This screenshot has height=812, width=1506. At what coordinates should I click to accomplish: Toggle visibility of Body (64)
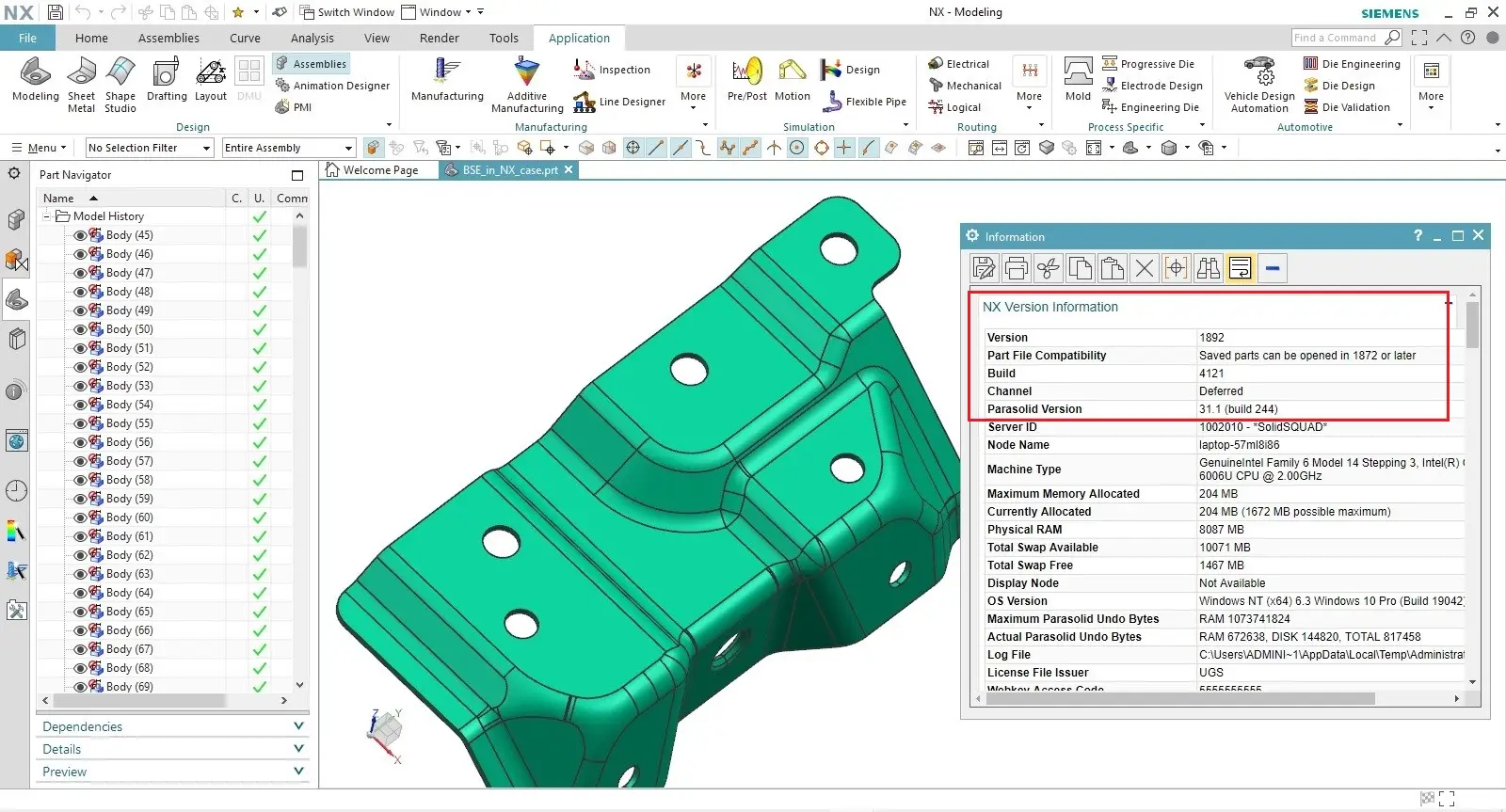point(80,593)
